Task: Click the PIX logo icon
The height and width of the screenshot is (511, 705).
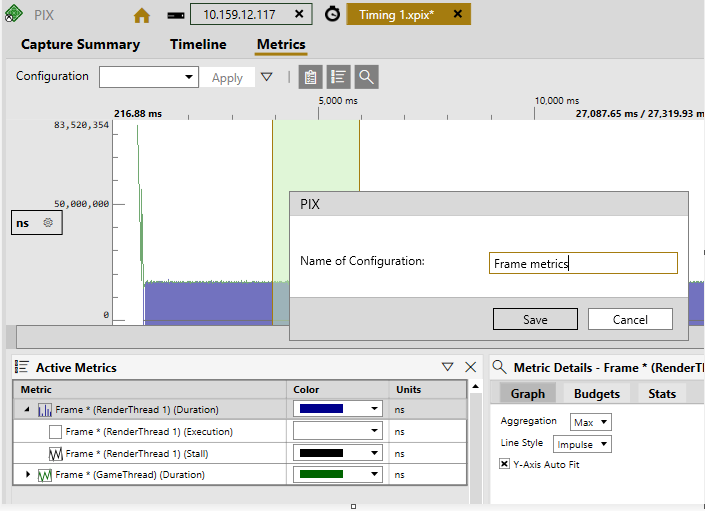Action: click(13, 13)
